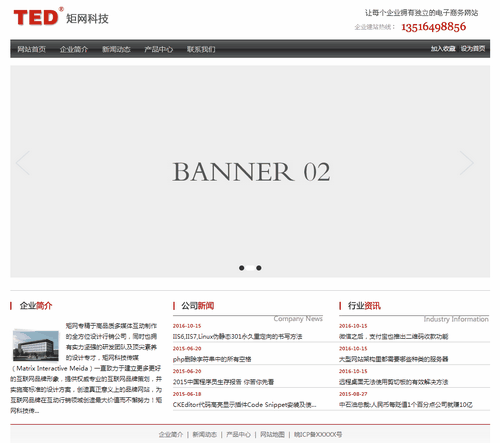The image size is (500, 443).
Task: Open 产品中心 in the navigation bar
Action: (x=158, y=49)
